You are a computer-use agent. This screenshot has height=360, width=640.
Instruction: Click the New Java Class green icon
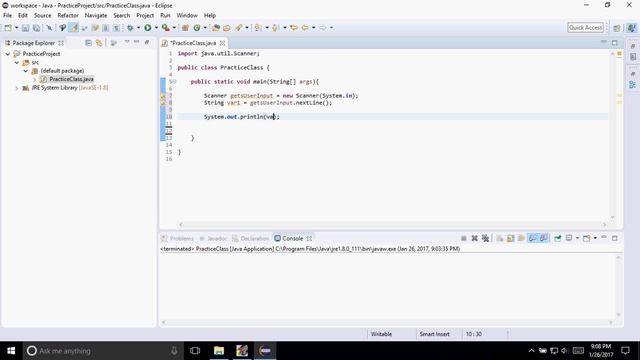click(x=197, y=28)
